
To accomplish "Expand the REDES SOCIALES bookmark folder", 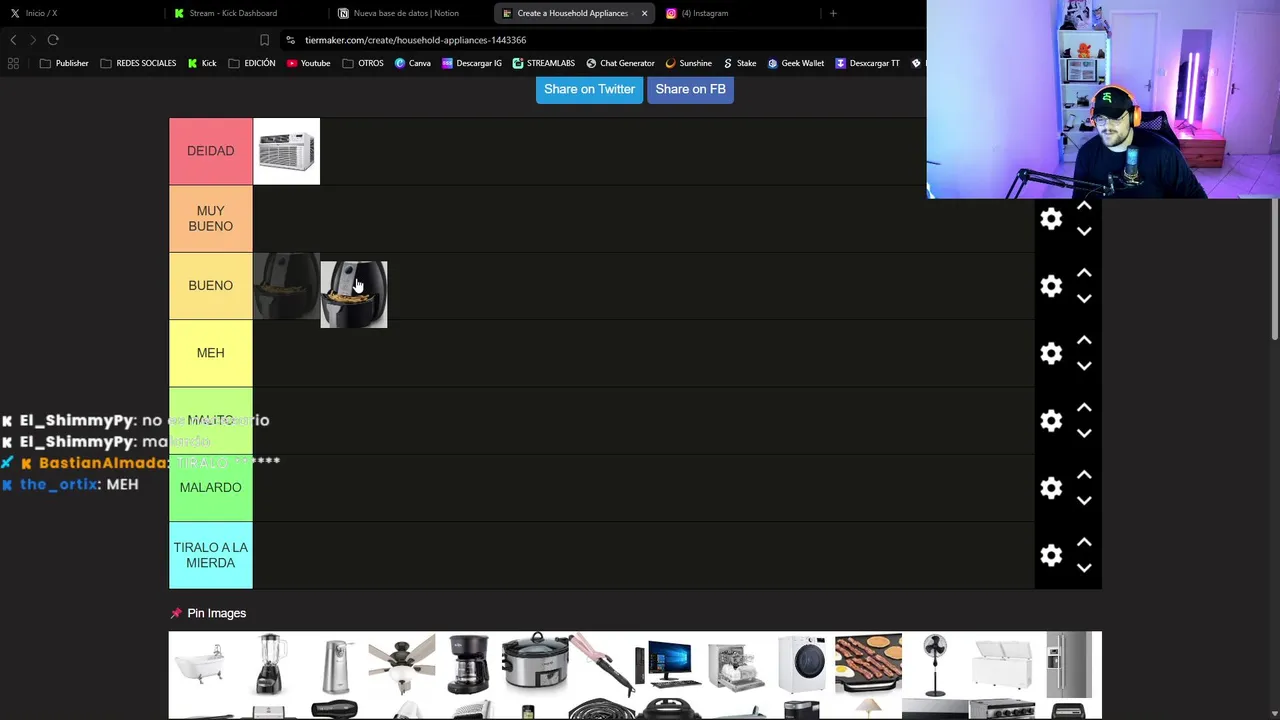I will coord(138,63).
